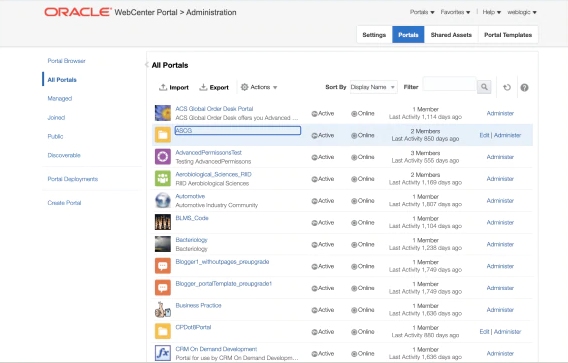The width and height of the screenshot is (568, 363).
Task: Click the Blogger1_withoutpages_preupgrade chat icon
Action: [163, 266]
